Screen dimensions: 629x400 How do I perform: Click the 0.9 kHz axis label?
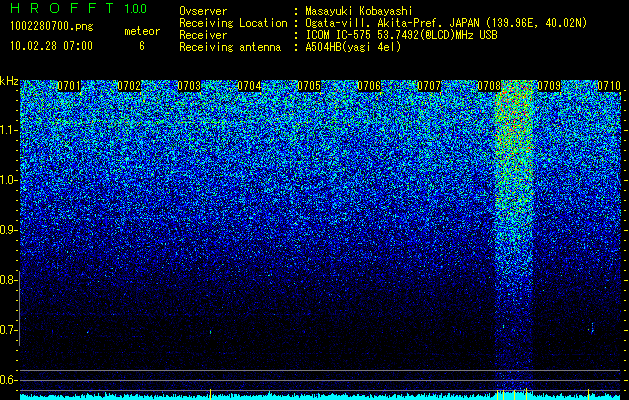click(x=9, y=230)
